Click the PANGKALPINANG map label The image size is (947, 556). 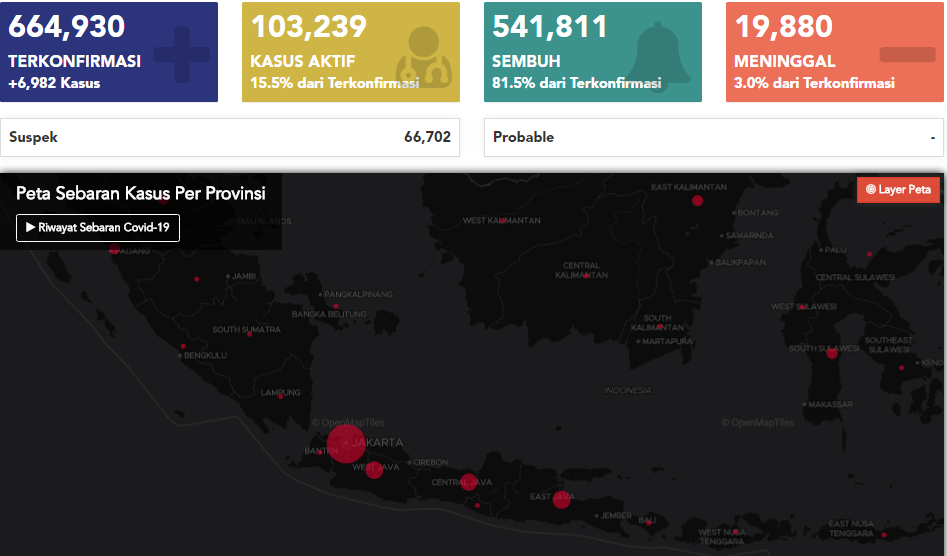(x=358, y=295)
